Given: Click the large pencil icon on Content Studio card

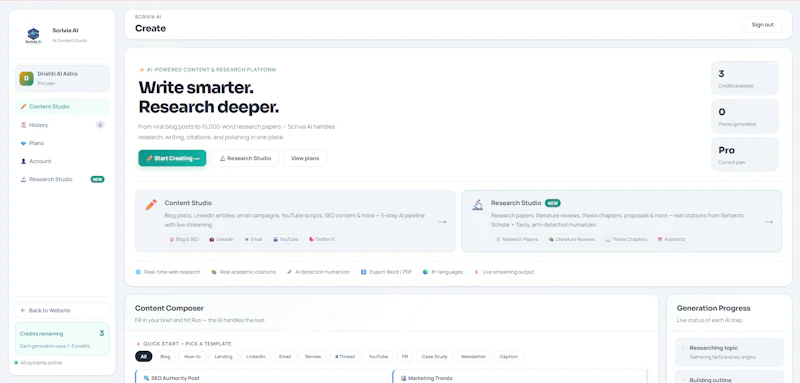Looking at the screenshot, I should (x=151, y=205).
